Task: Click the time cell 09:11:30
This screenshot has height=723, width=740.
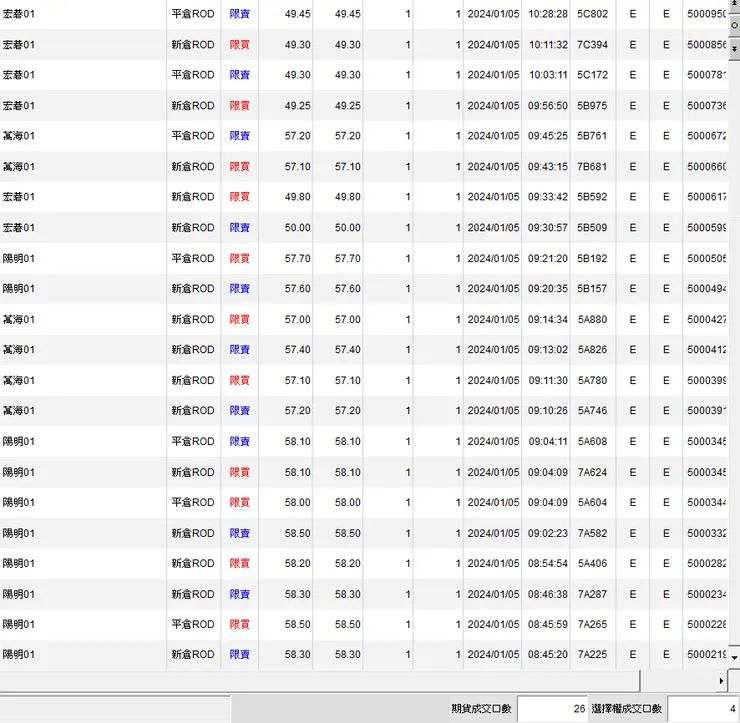Action: (548, 380)
